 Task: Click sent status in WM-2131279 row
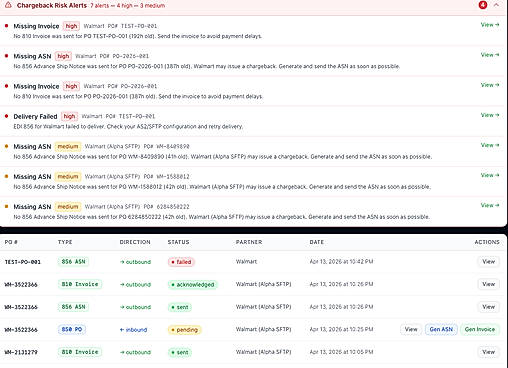(180, 352)
